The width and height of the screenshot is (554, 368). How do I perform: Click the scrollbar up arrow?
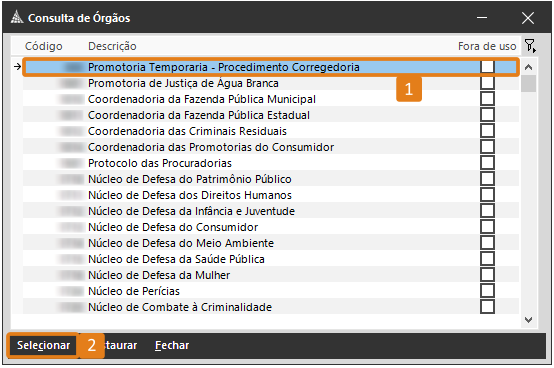tap(528, 67)
